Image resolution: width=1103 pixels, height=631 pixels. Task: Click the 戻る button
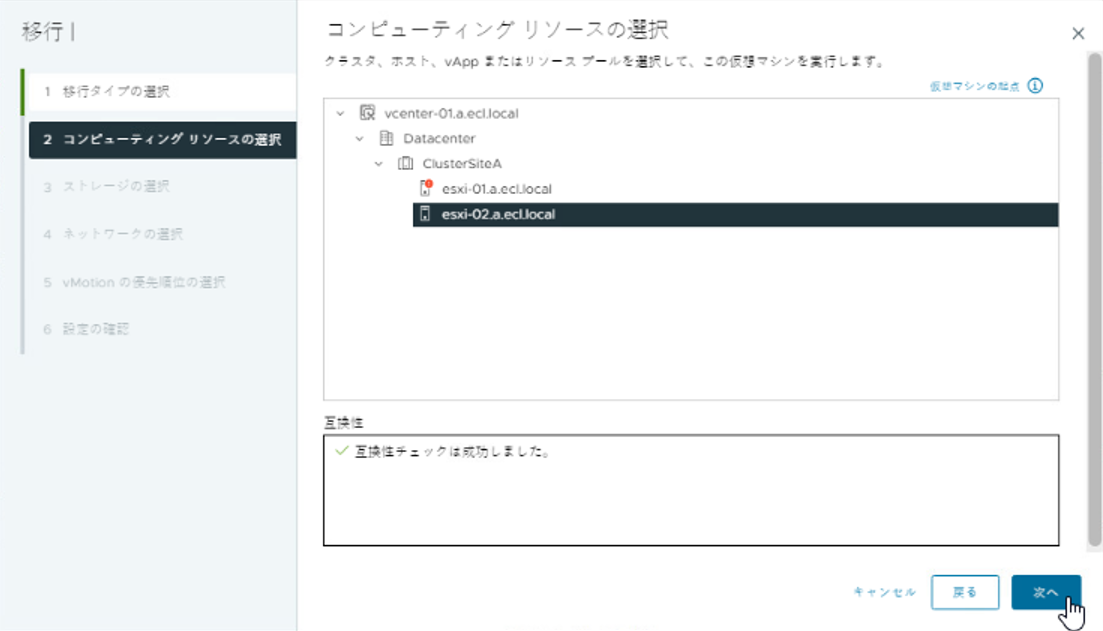click(965, 592)
